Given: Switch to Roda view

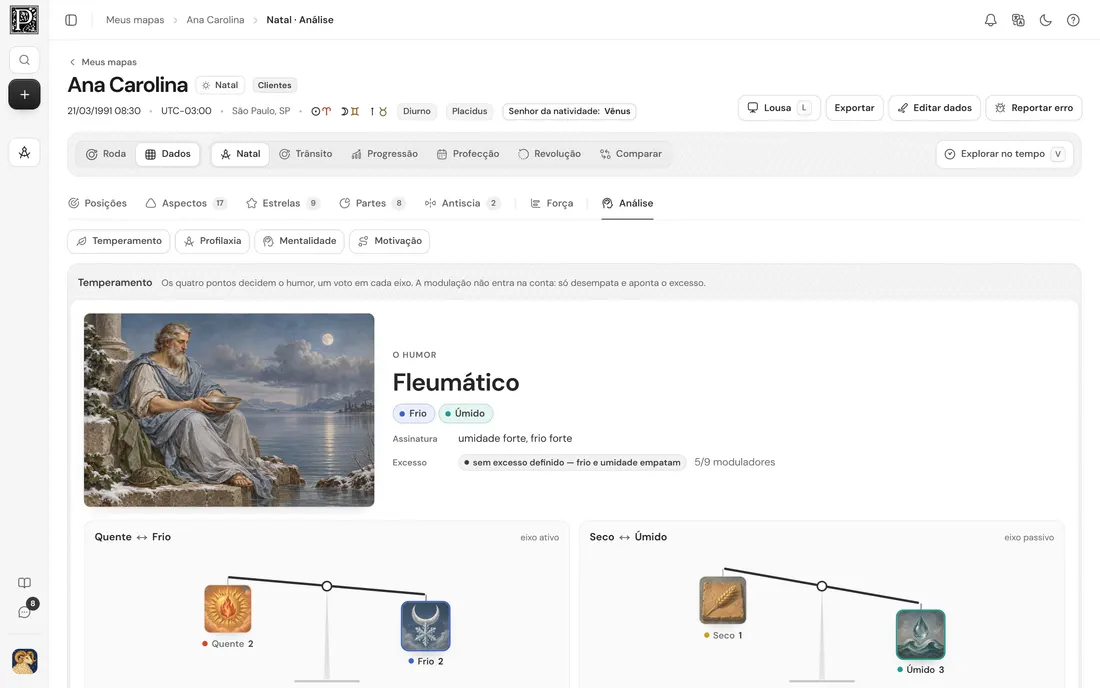Looking at the screenshot, I should pyautogui.click(x=106, y=154).
